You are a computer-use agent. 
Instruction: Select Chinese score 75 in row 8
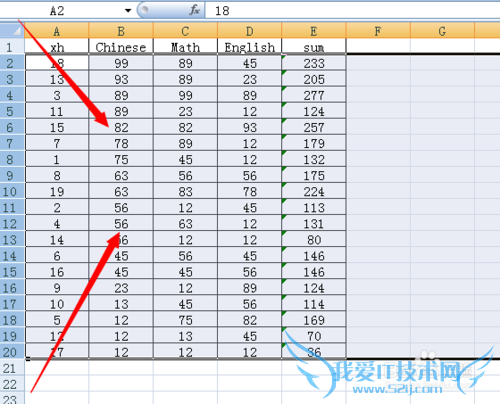point(121,159)
